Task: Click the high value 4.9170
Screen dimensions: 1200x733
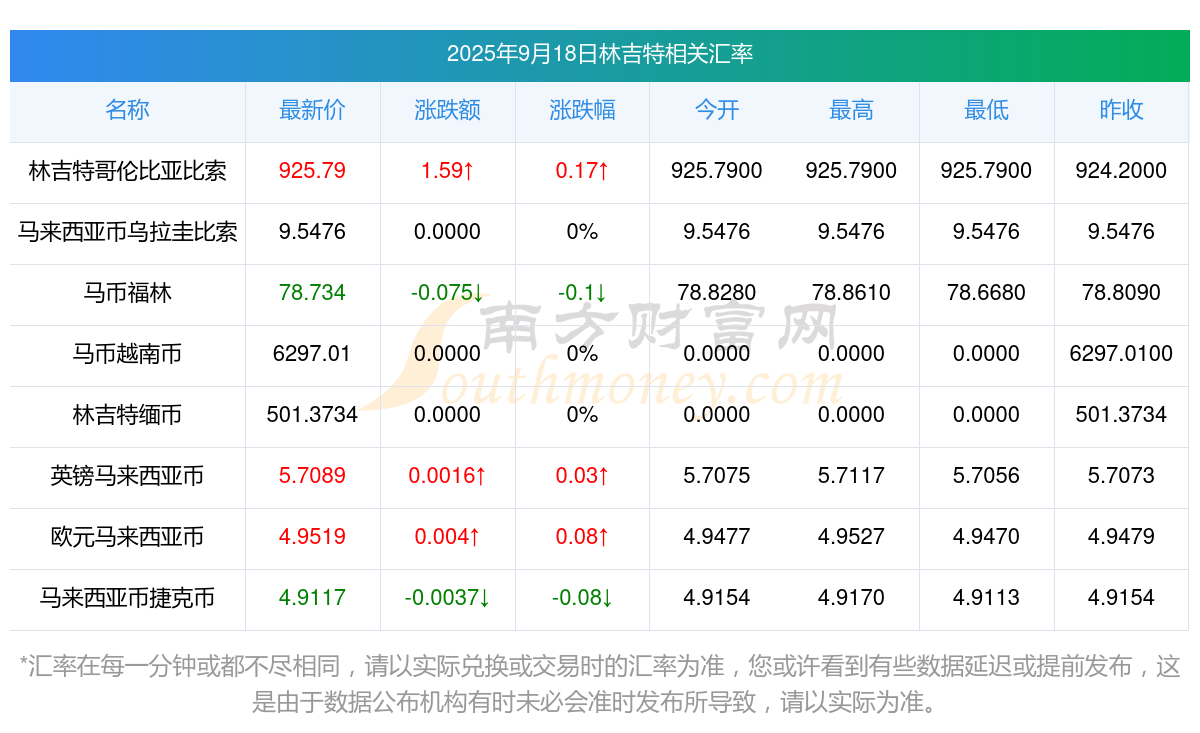Action: click(851, 598)
